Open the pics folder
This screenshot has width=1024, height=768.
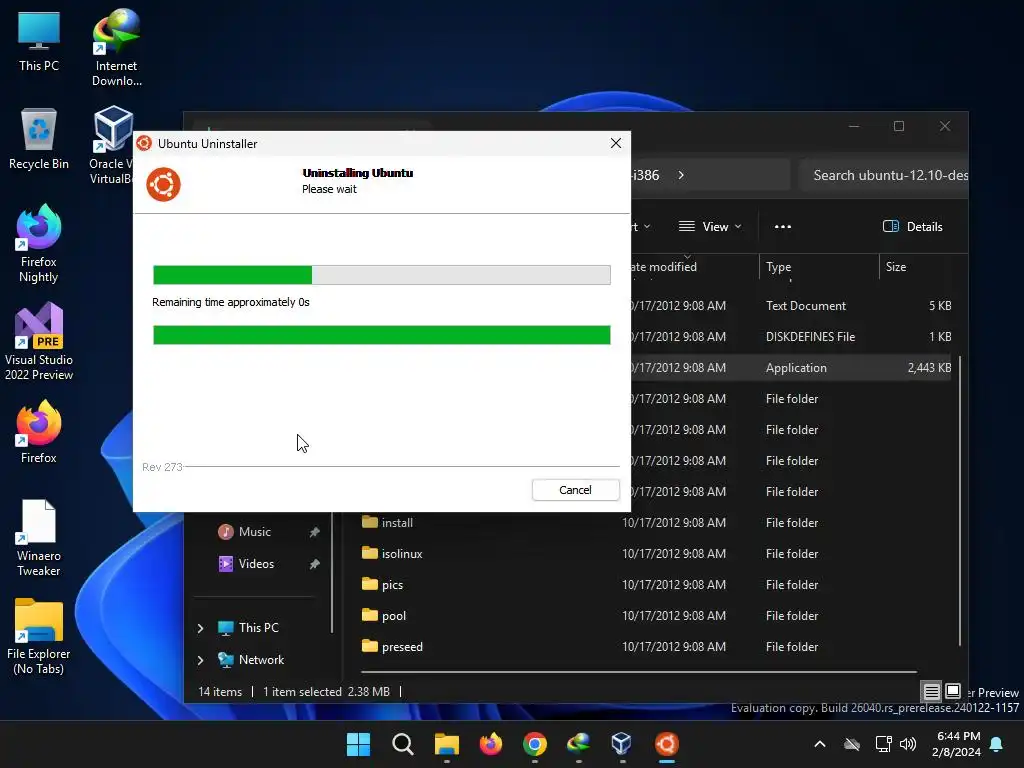pos(656,584)
